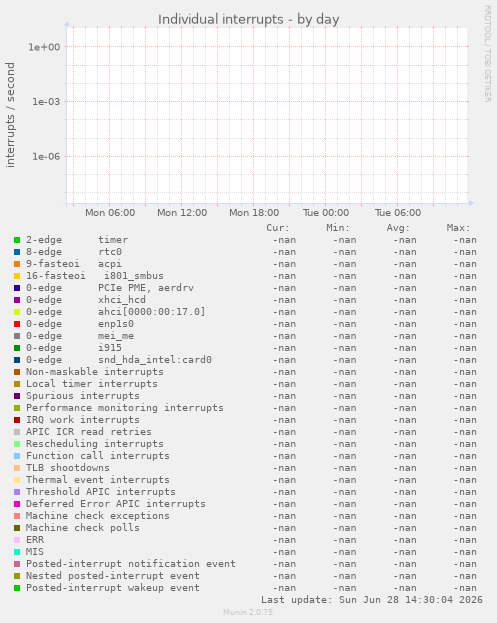Click the Posted-interrupt wakeup event label
This screenshot has height=623, width=497.
click(x=113, y=588)
